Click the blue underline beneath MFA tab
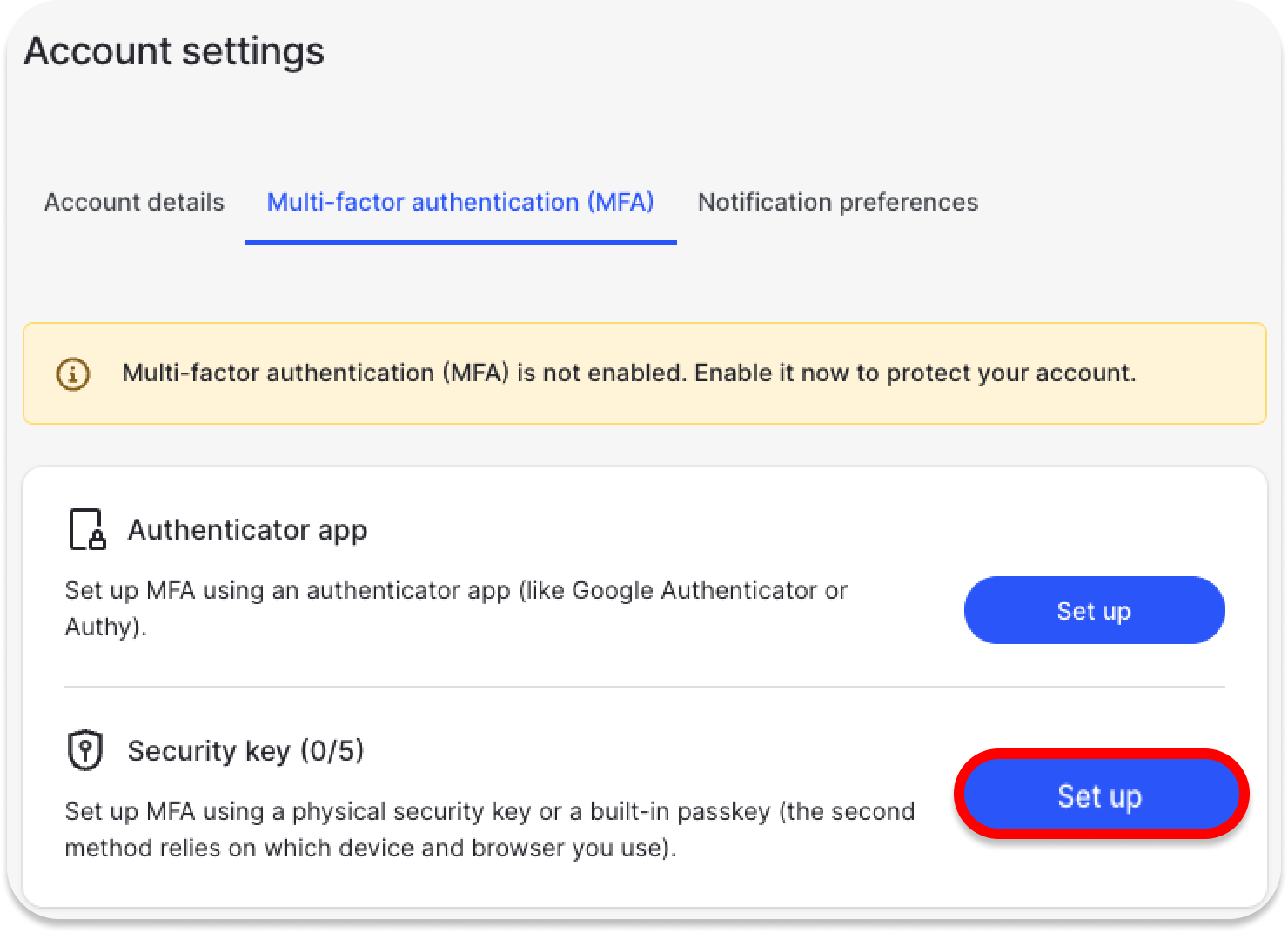Image resolution: width=1288 pixels, height=933 pixels. [460, 243]
